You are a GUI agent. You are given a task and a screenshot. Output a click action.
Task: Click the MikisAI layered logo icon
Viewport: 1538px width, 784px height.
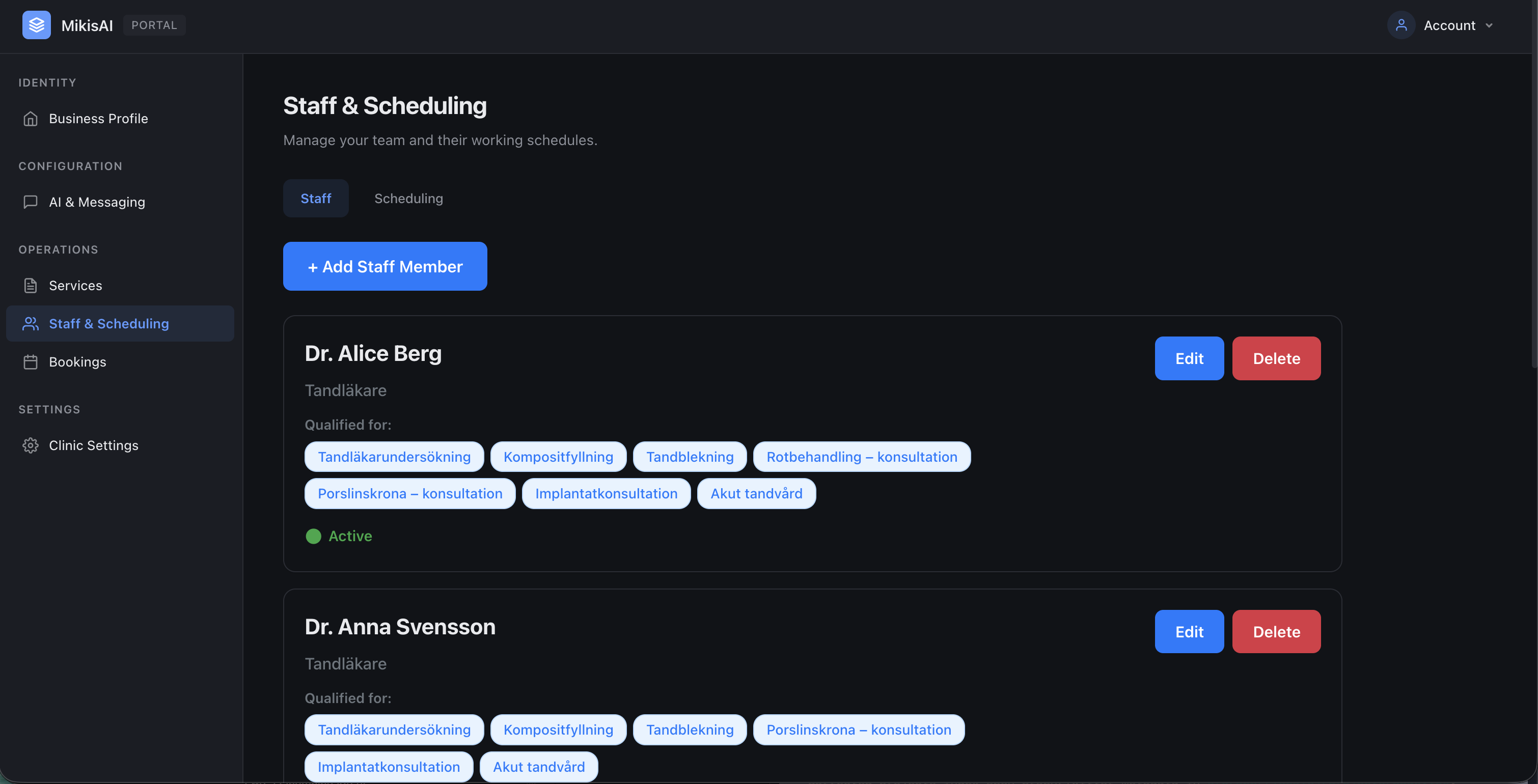point(37,25)
